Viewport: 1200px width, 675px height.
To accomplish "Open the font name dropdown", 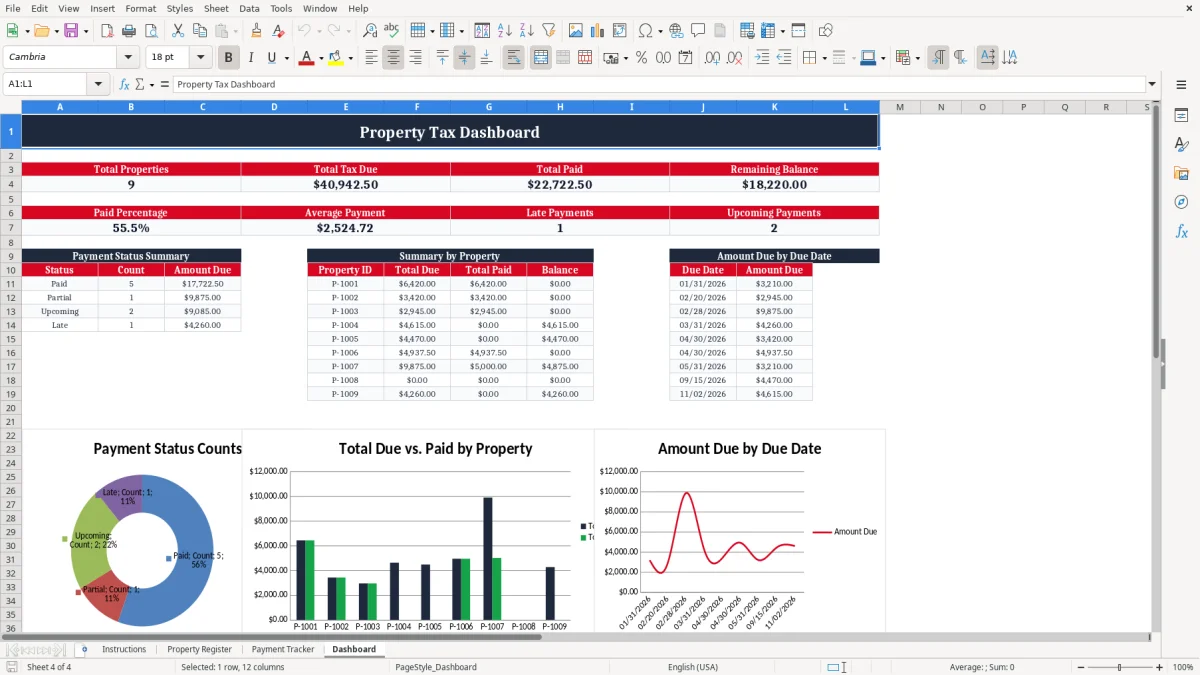I will [127, 58].
